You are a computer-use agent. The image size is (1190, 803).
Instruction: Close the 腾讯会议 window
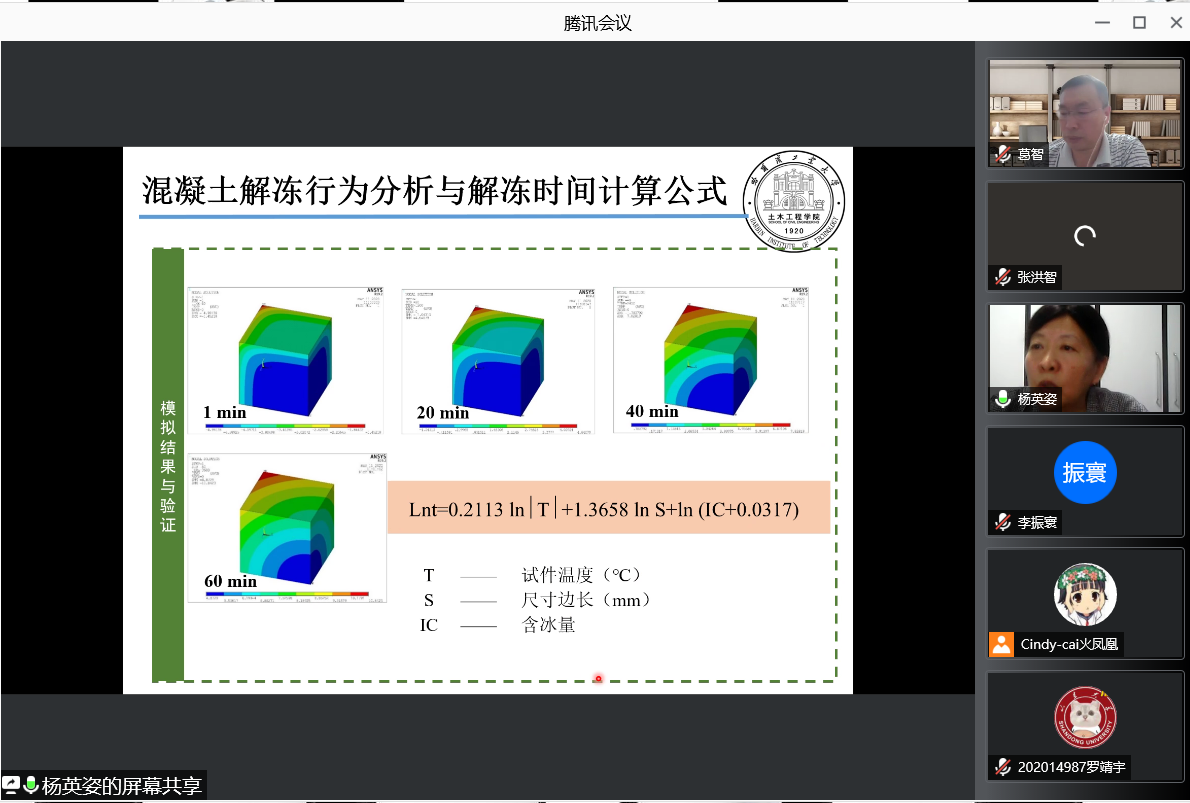pos(1176,23)
